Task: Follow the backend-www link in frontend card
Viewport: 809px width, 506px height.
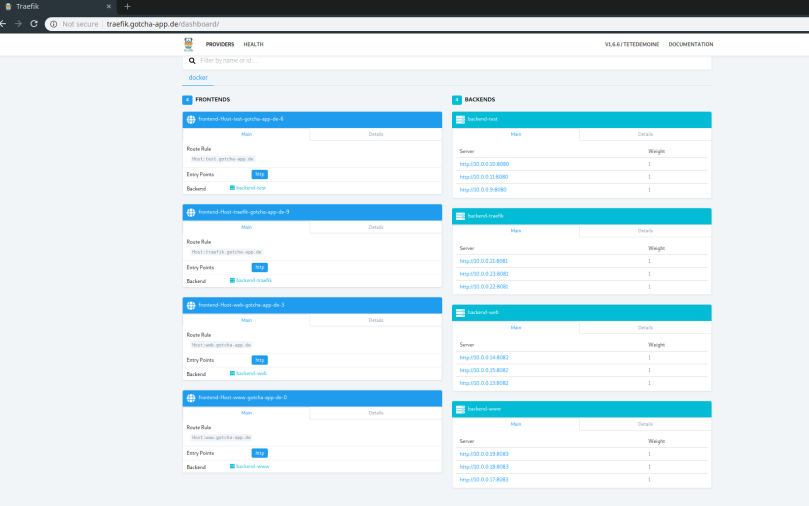Action: (252, 466)
